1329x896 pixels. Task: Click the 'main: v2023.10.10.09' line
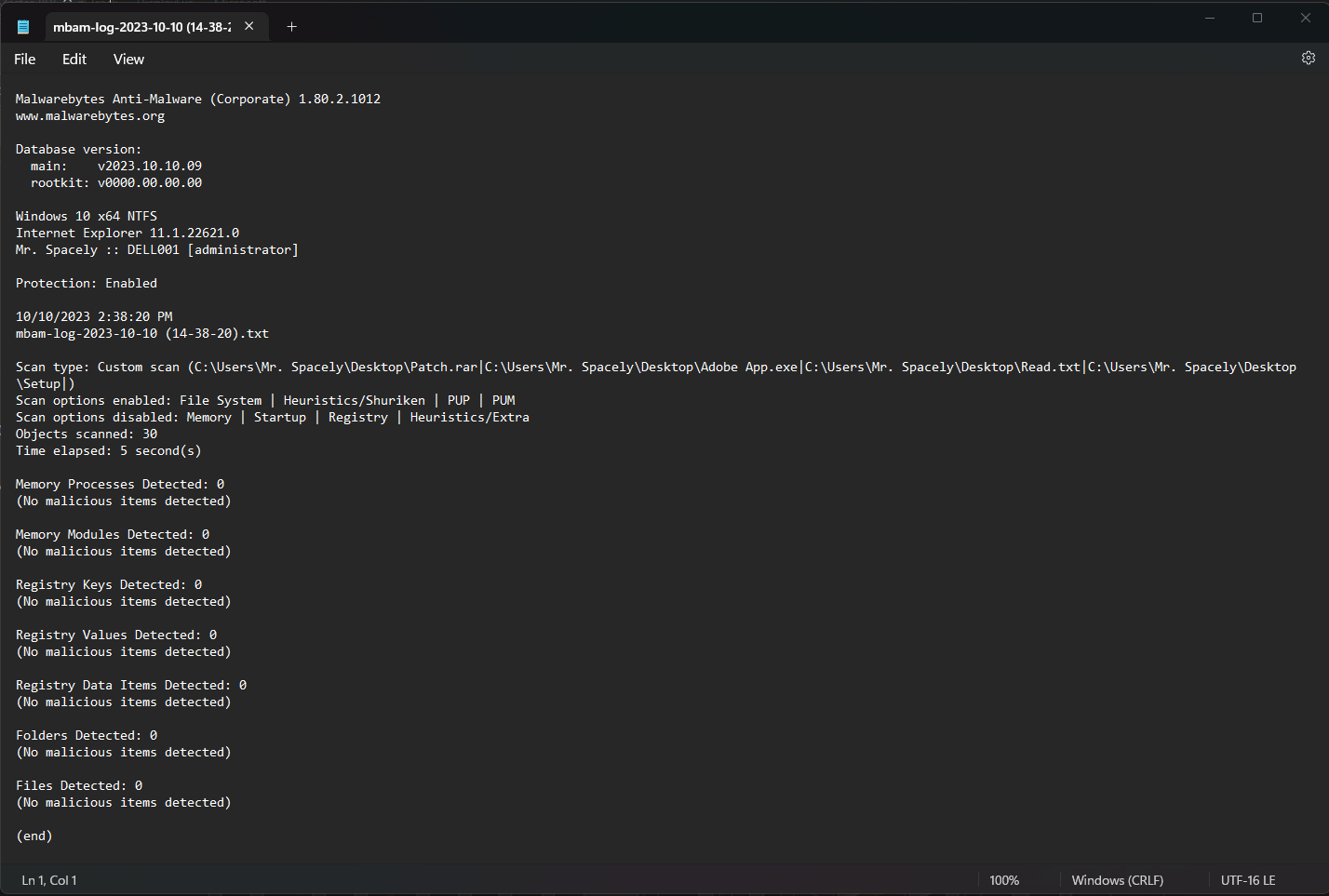pyautogui.click(x=116, y=166)
